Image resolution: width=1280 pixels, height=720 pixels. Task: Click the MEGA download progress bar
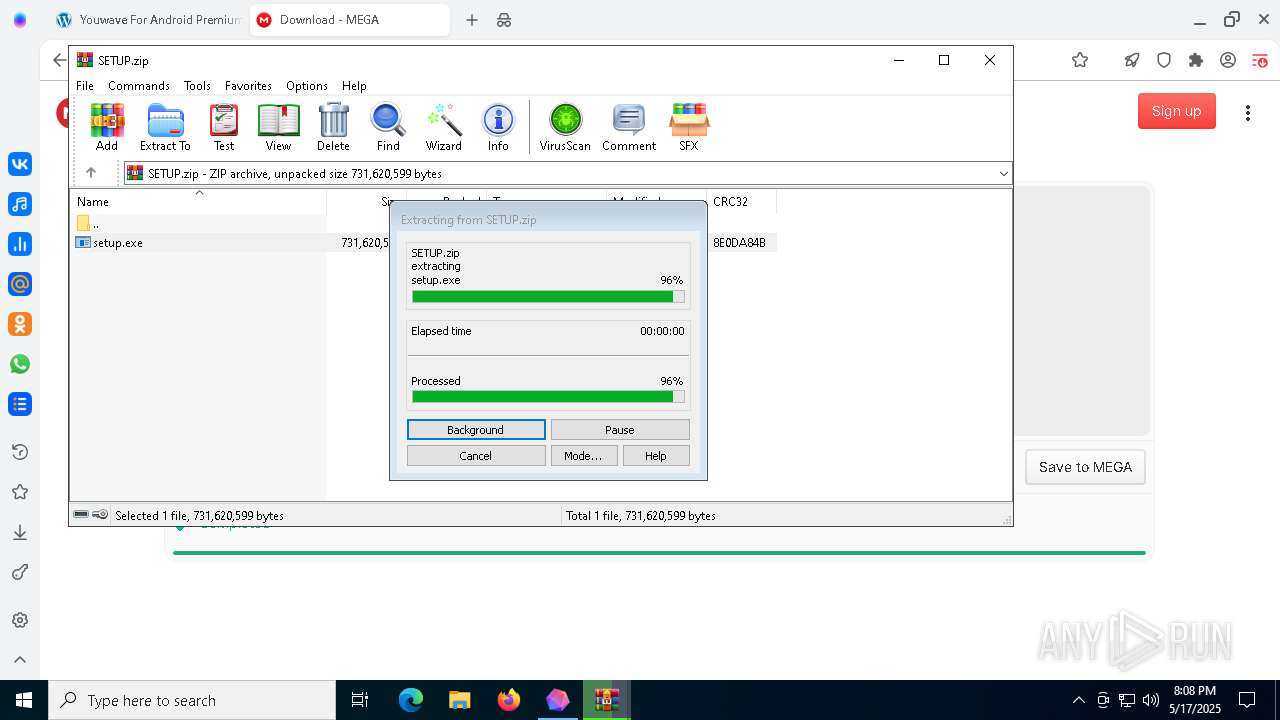[659, 552]
